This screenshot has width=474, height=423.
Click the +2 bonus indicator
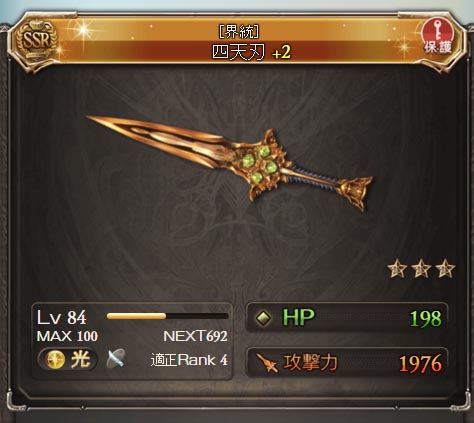point(281,53)
